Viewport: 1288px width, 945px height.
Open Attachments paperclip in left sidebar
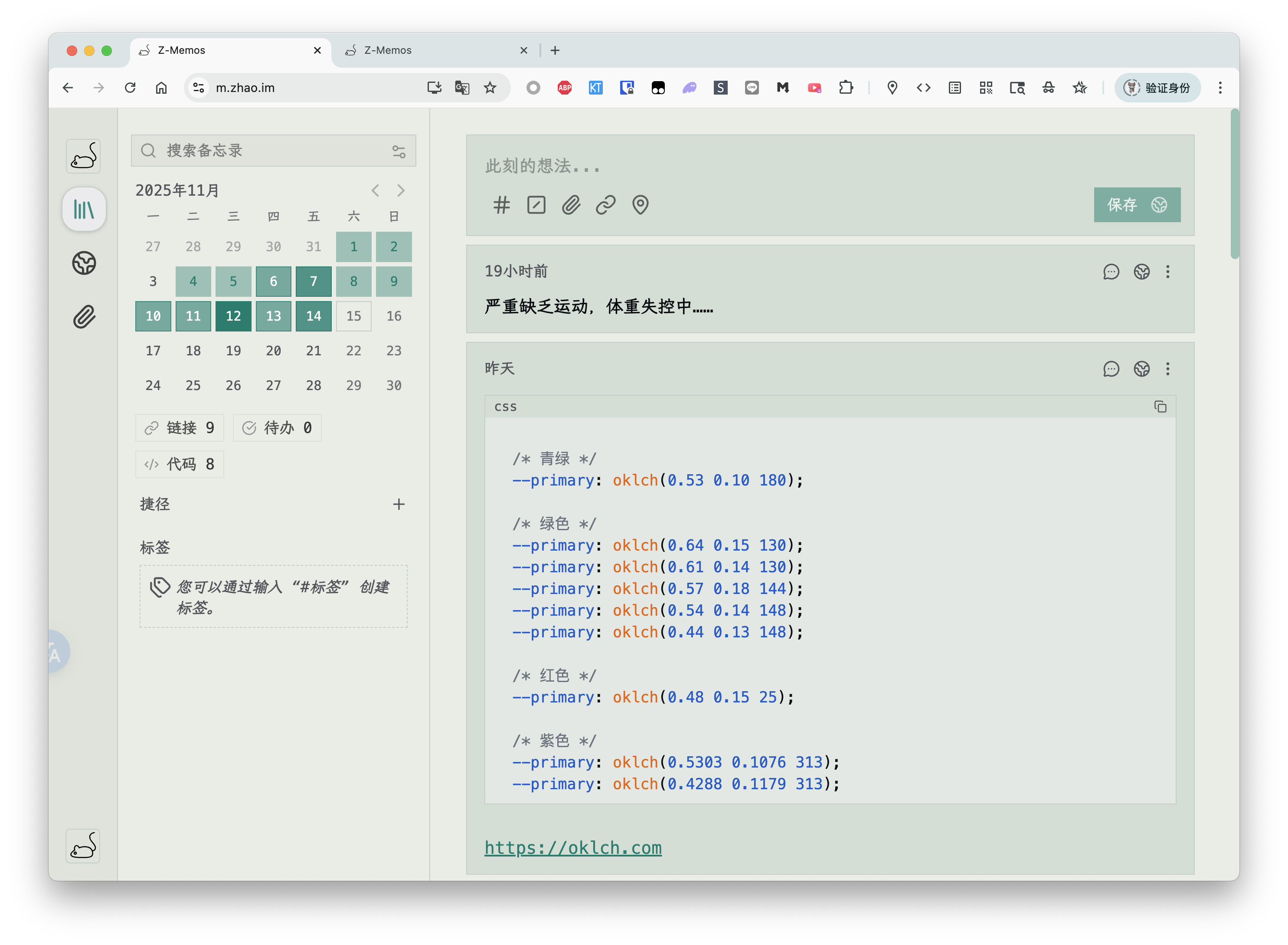(84, 316)
